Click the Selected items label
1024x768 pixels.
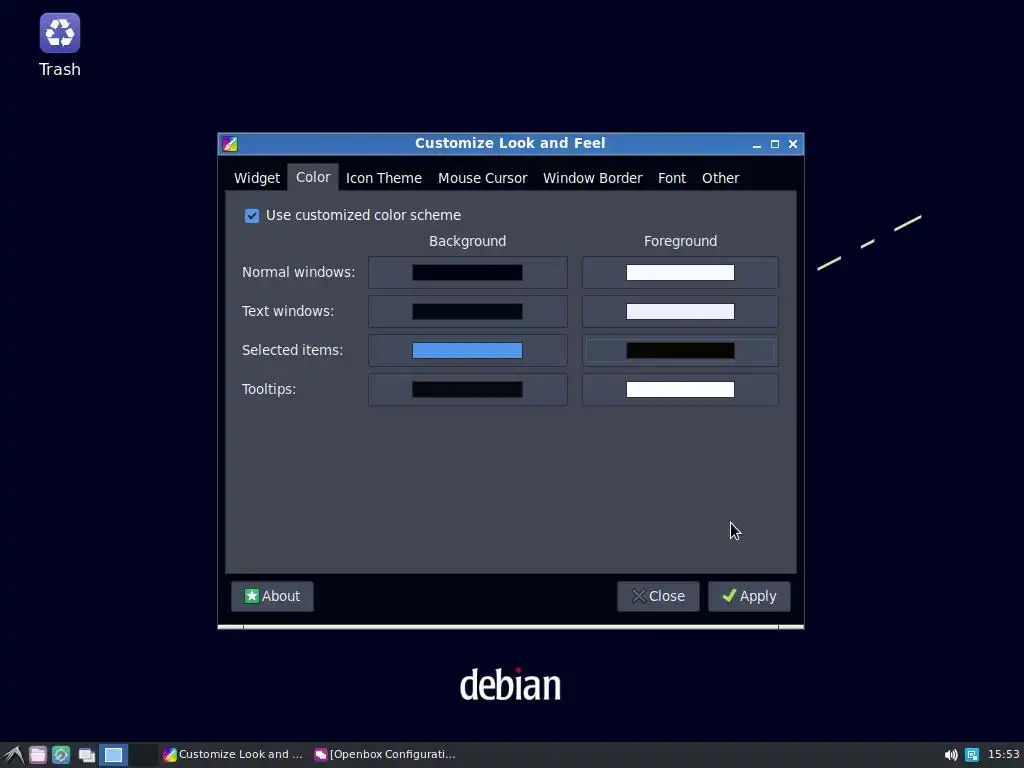tap(292, 351)
